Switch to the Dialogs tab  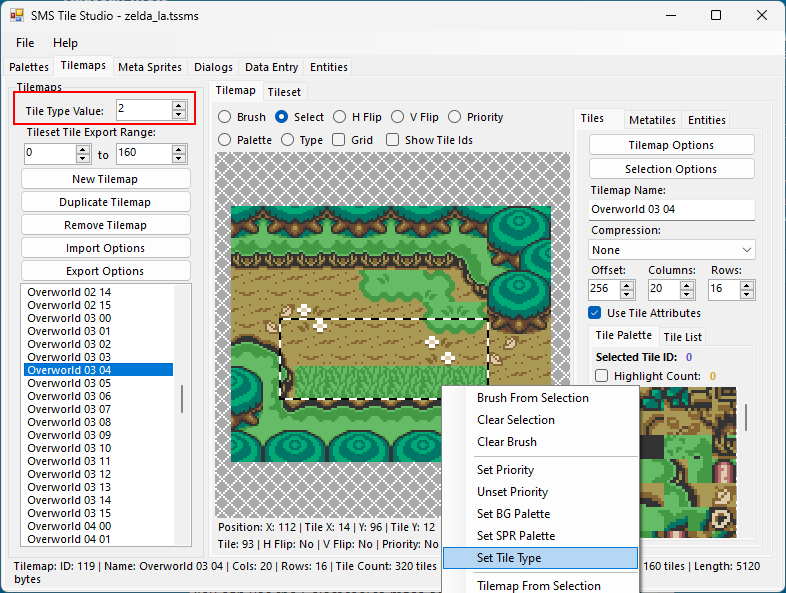click(x=214, y=67)
